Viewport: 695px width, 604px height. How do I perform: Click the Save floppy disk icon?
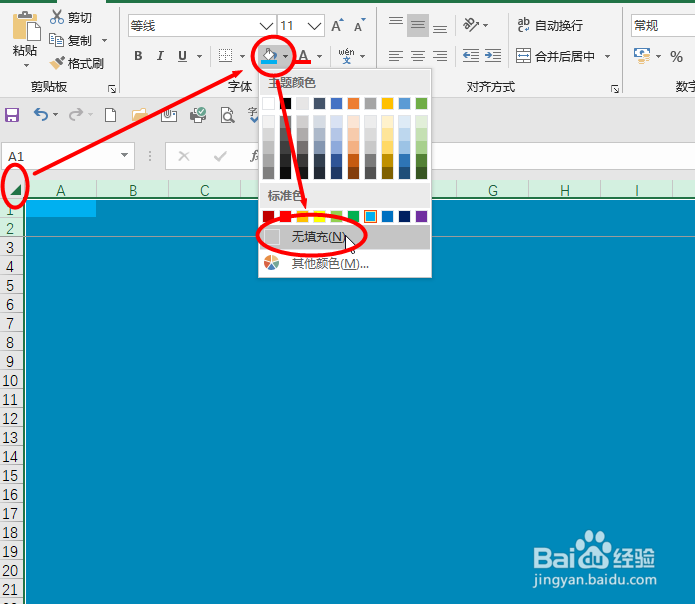(12, 115)
